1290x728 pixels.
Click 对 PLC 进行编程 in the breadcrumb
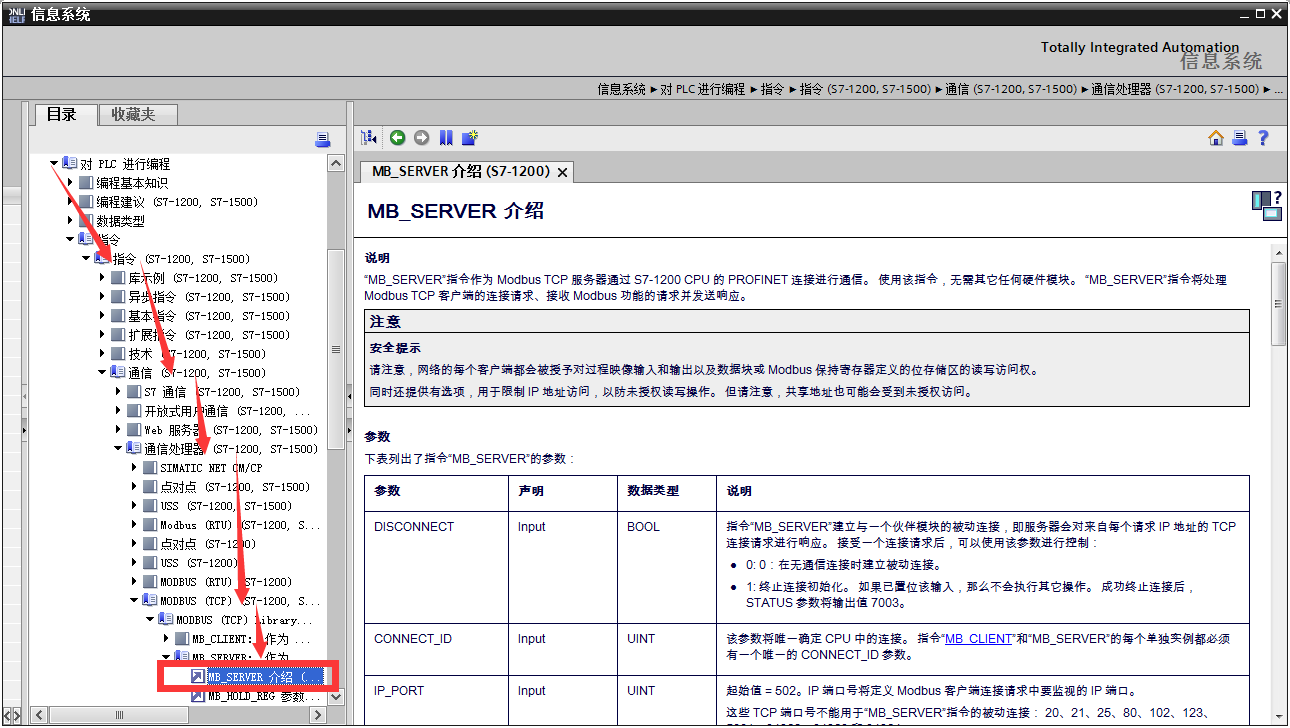pyautogui.click(x=703, y=89)
